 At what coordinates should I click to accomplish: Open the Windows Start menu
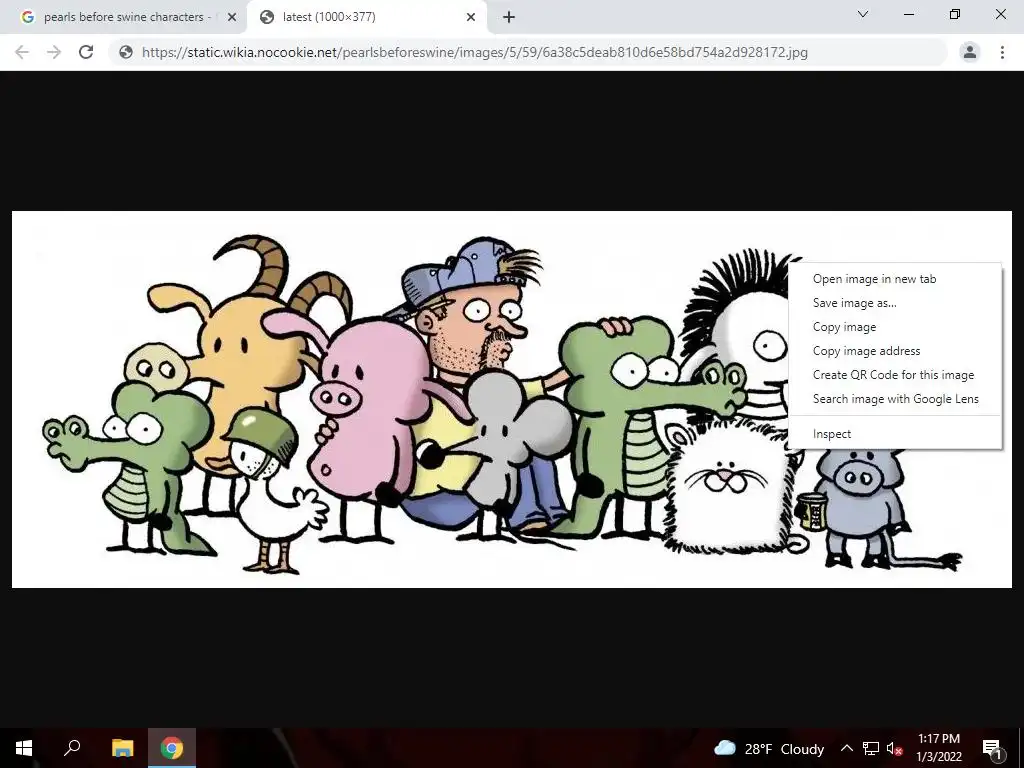tap(24, 748)
